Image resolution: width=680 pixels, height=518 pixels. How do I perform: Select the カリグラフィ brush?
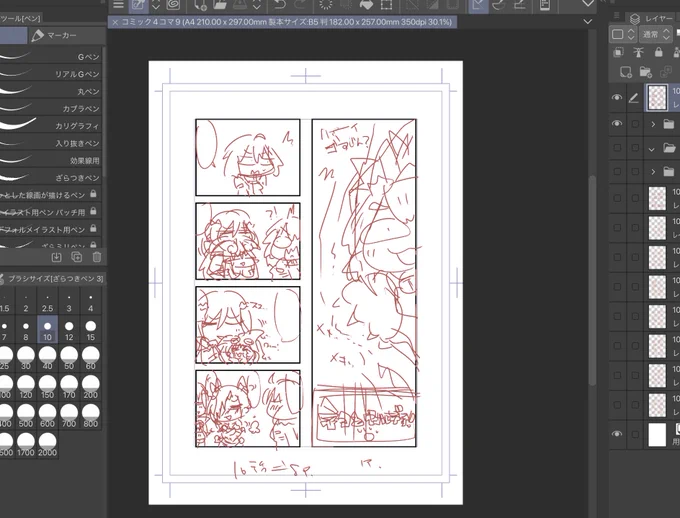51,126
